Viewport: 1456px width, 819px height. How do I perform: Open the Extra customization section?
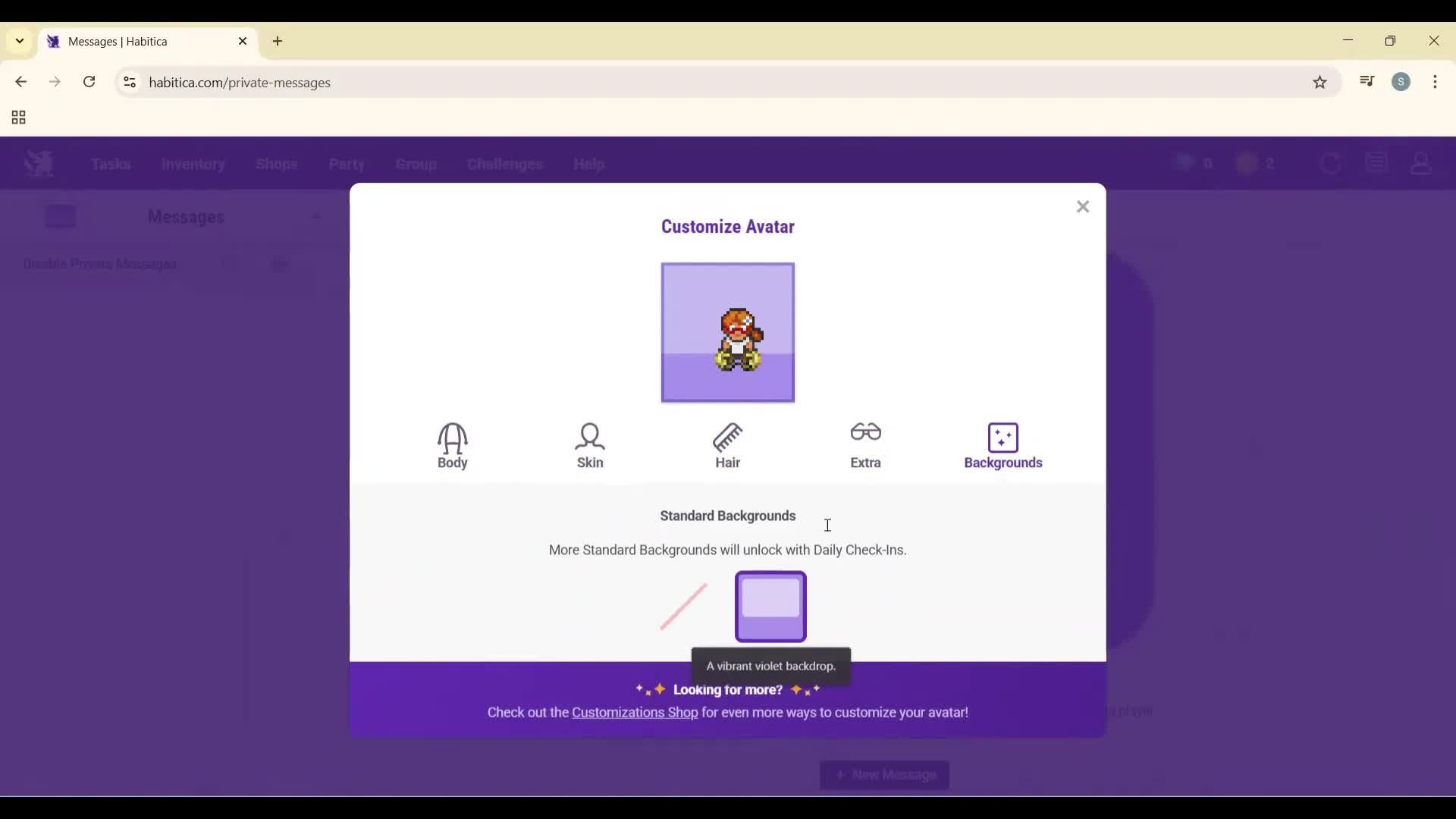[866, 446]
